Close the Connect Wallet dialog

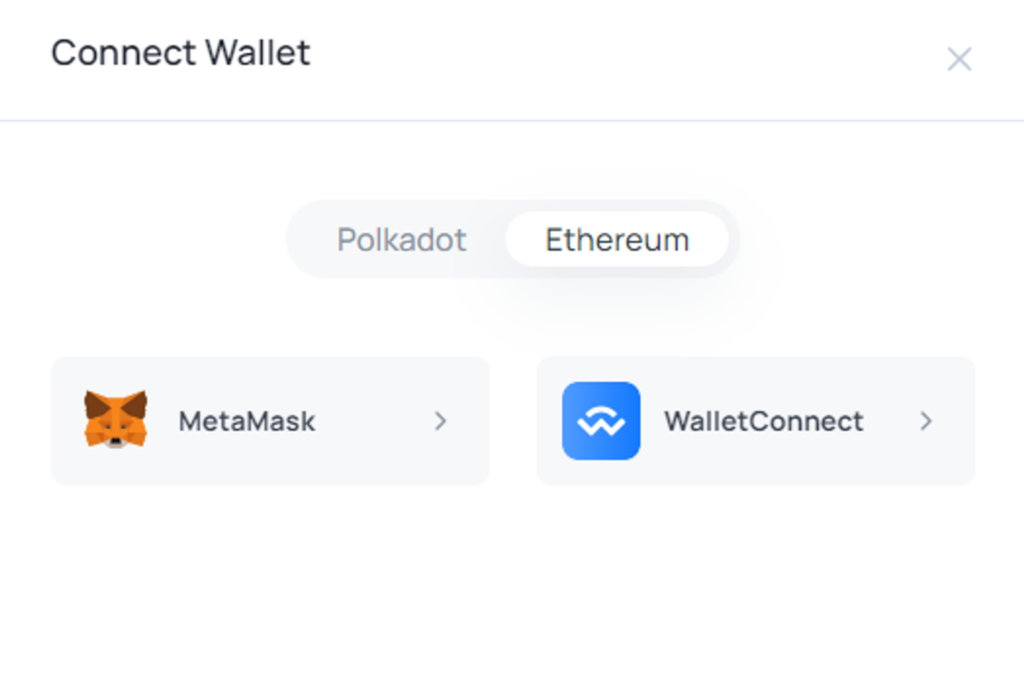[959, 59]
